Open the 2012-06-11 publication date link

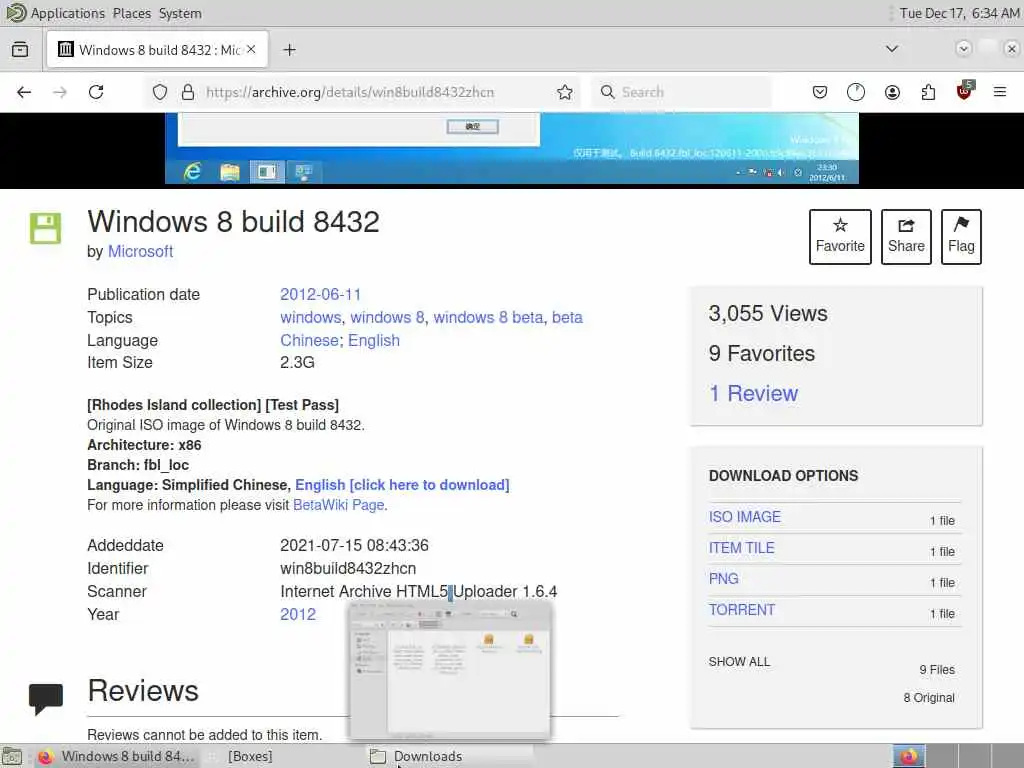[x=321, y=295]
